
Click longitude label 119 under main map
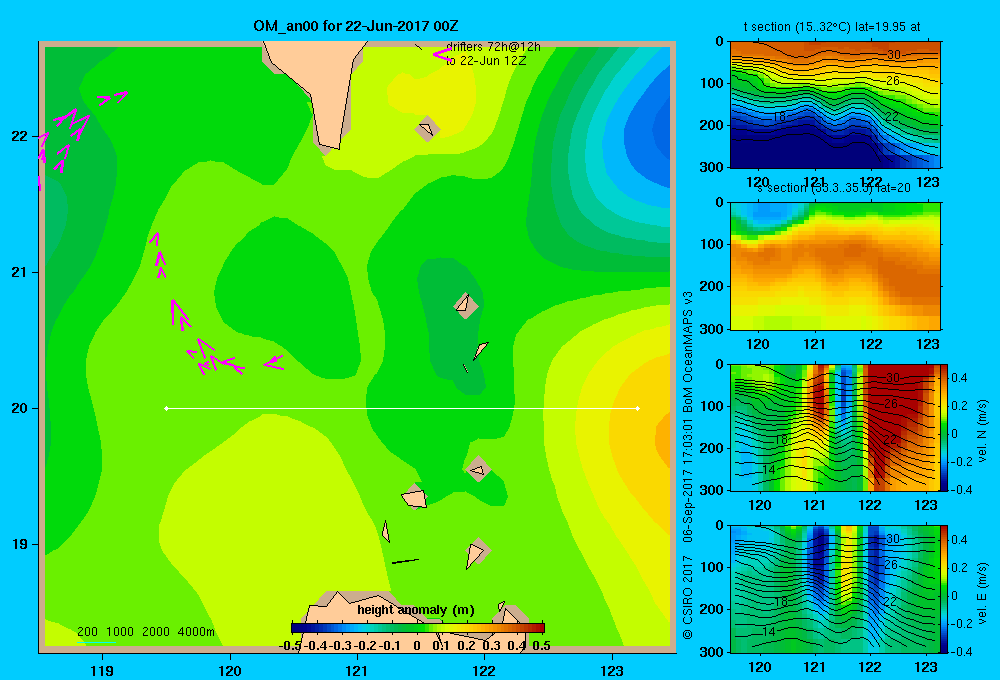click(x=102, y=670)
